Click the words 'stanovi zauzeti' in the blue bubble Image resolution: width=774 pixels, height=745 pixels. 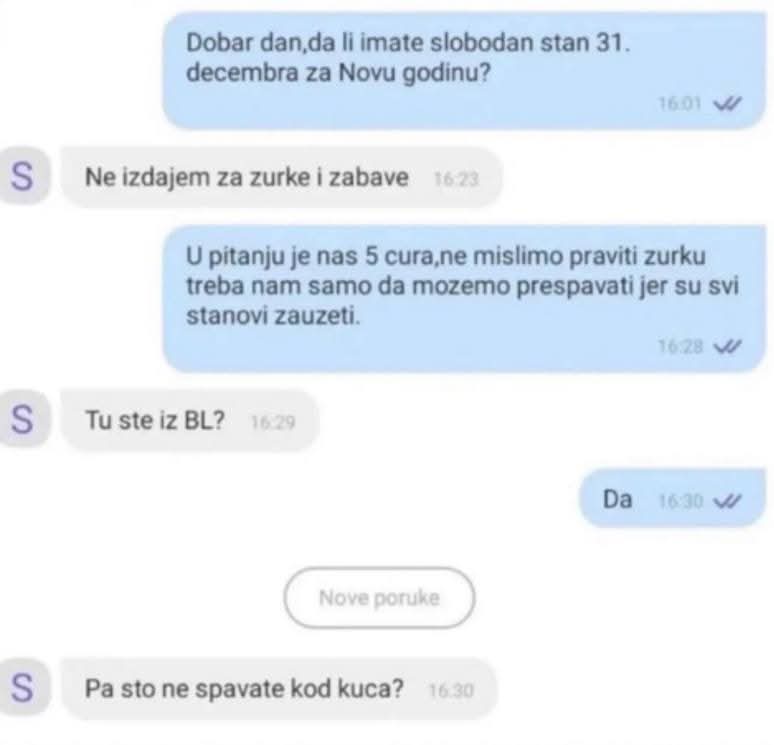[x=273, y=316]
